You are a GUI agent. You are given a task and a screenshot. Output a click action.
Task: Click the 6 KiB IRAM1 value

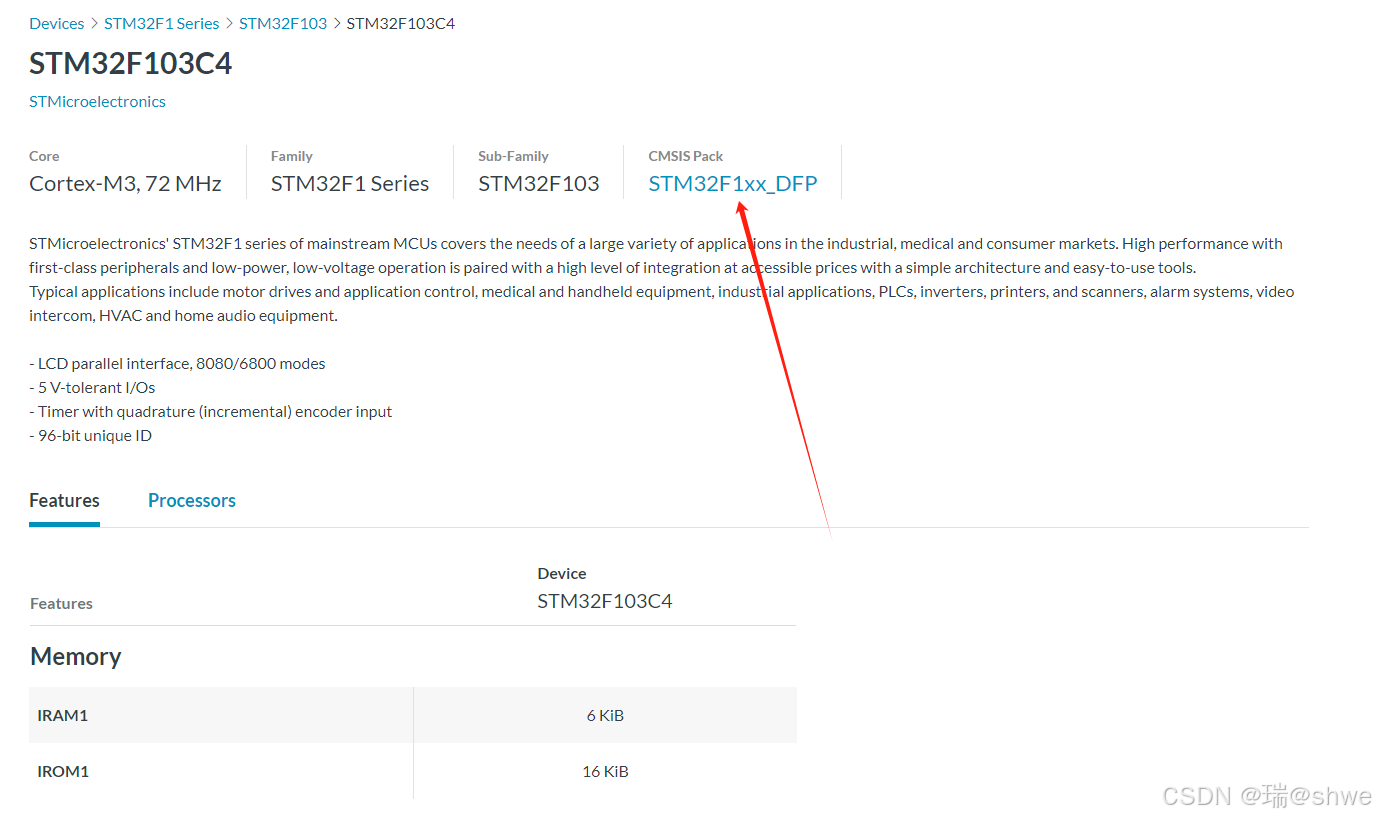tap(605, 715)
